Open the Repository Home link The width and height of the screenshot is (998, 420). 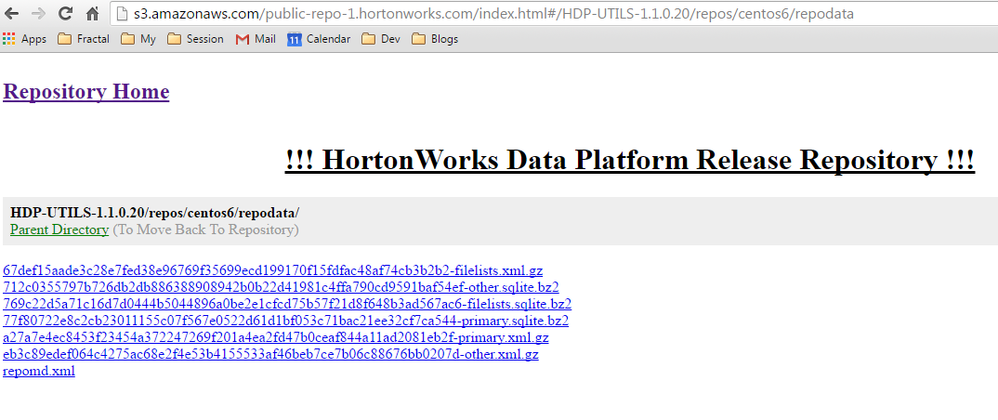click(x=86, y=92)
